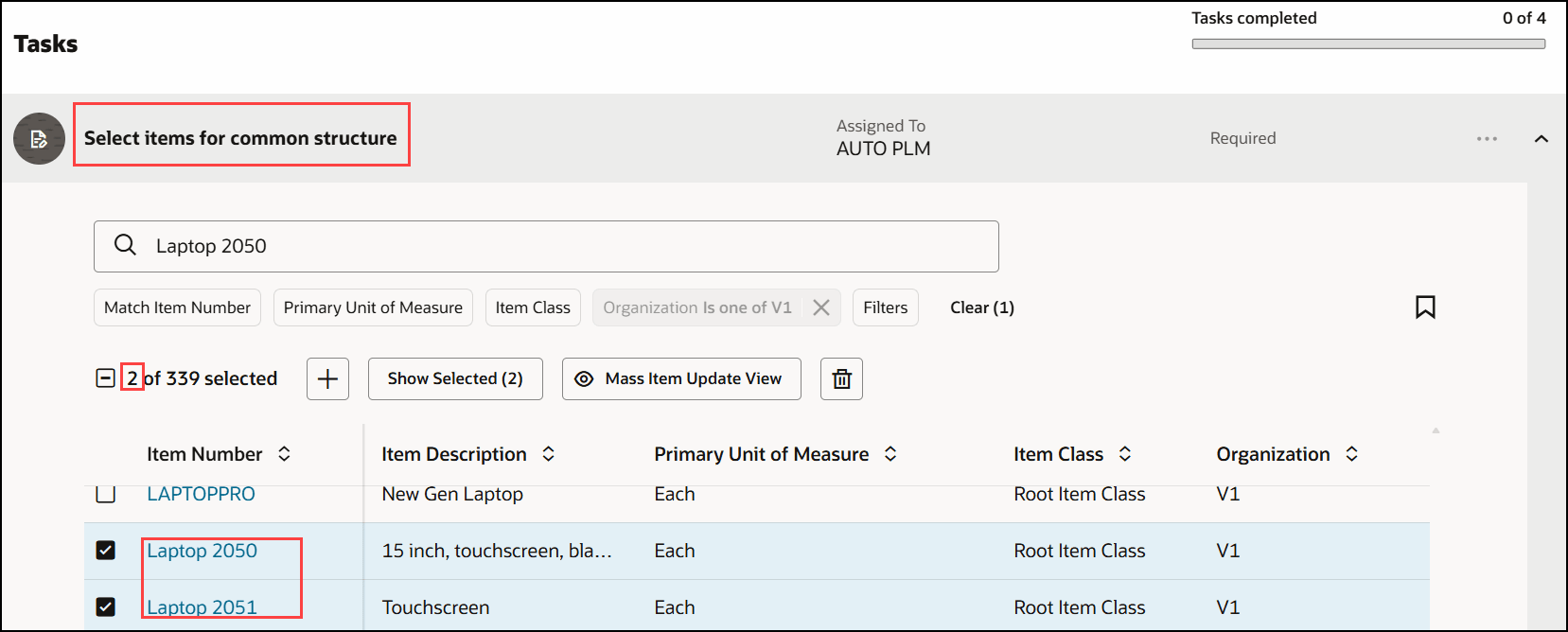Uncheck the Laptop 2050 row checkbox
The height and width of the screenshot is (632, 1568).
pos(106,551)
